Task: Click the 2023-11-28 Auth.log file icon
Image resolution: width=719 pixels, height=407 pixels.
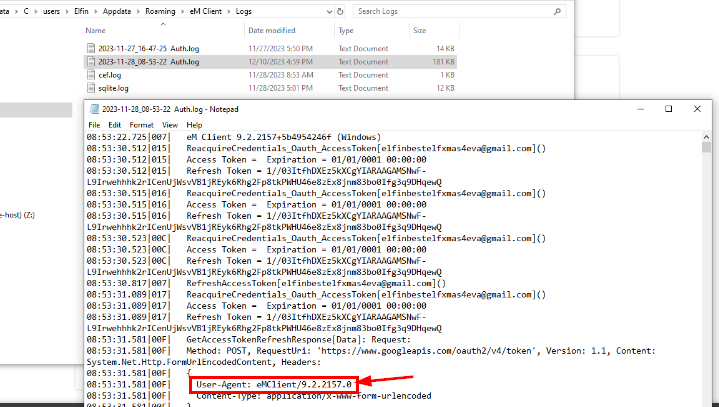Action: pos(91,61)
